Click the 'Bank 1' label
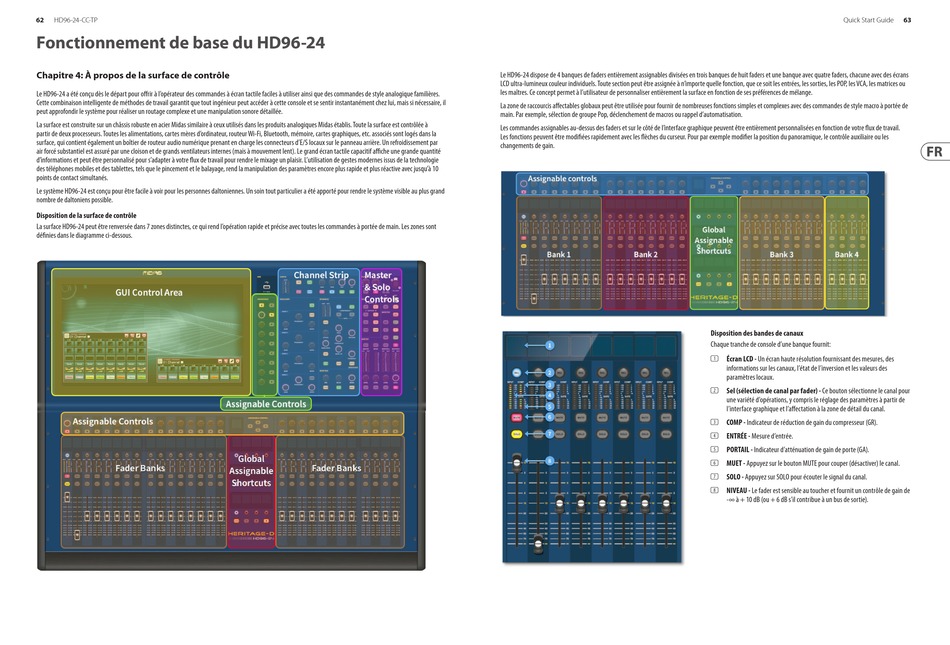This screenshot has width=950, height=645. (x=559, y=254)
